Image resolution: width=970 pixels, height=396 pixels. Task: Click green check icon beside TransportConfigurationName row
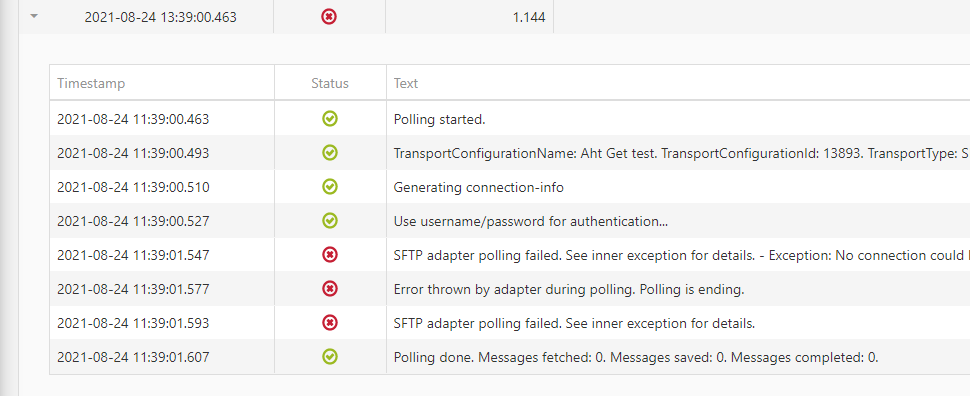point(330,152)
